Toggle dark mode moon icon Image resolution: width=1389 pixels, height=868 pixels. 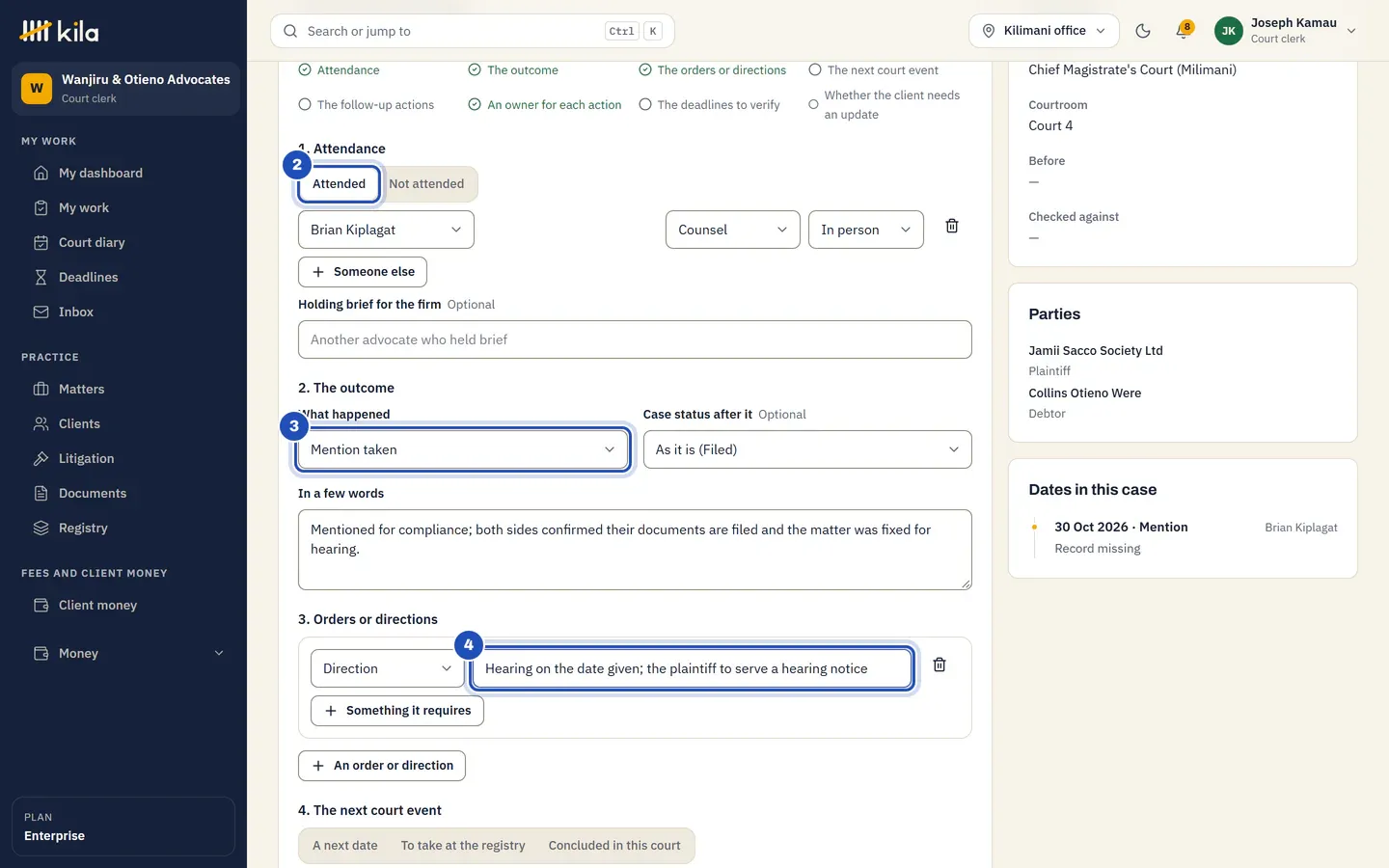tap(1143, 31)
